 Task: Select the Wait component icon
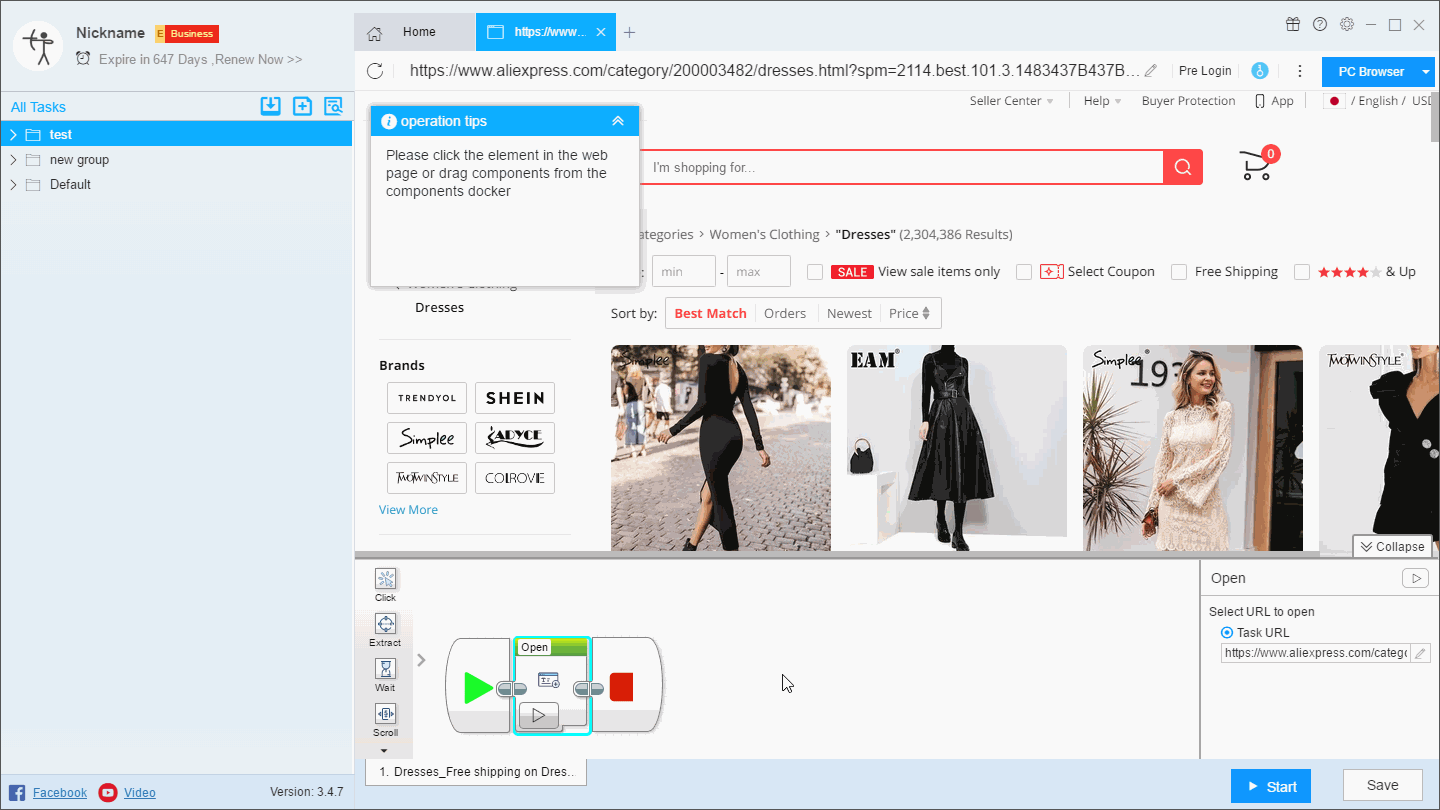pyautogui.click(x=385, y=669)
